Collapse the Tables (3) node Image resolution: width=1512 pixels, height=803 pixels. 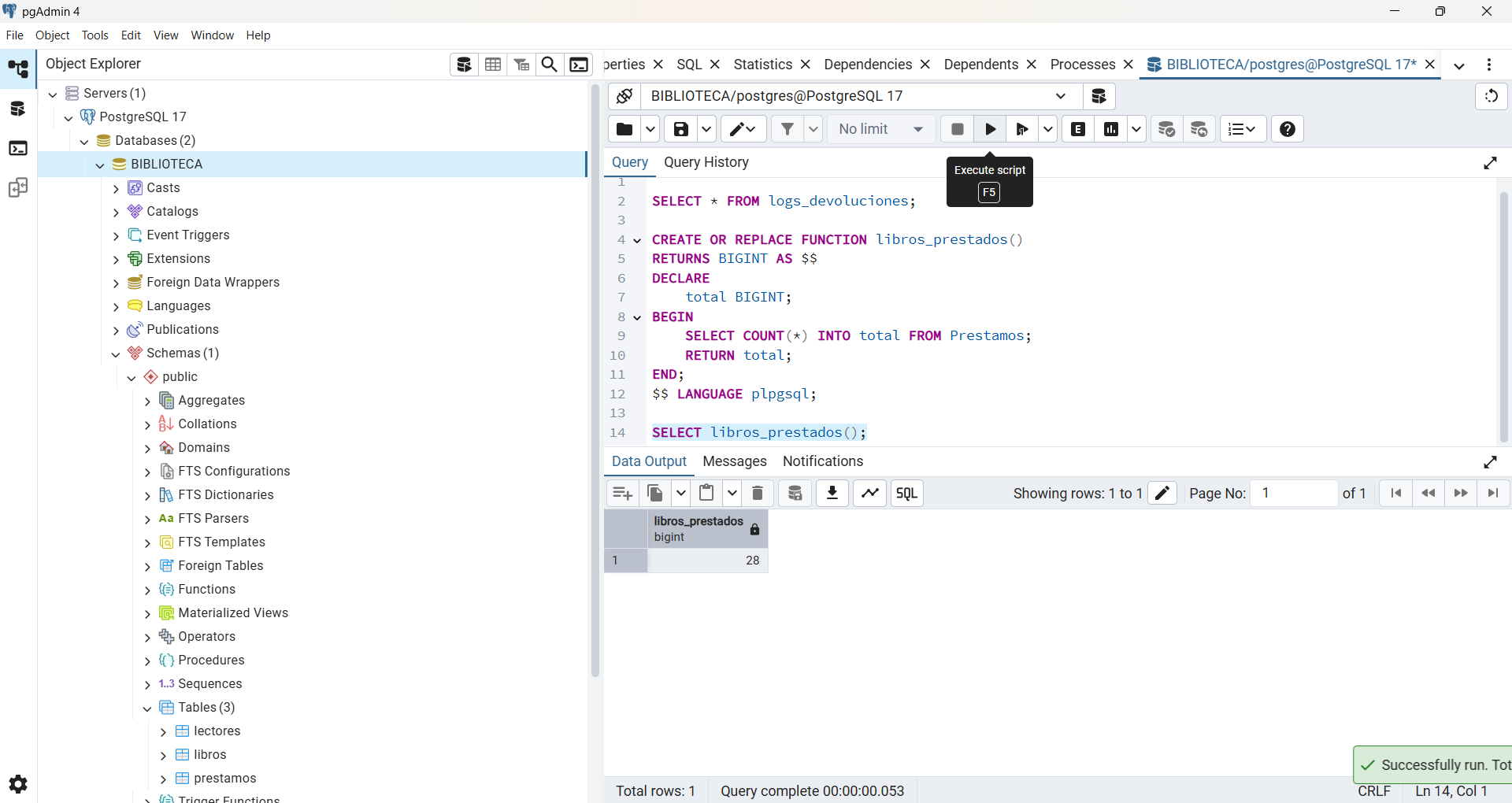(x=147, y=708)
